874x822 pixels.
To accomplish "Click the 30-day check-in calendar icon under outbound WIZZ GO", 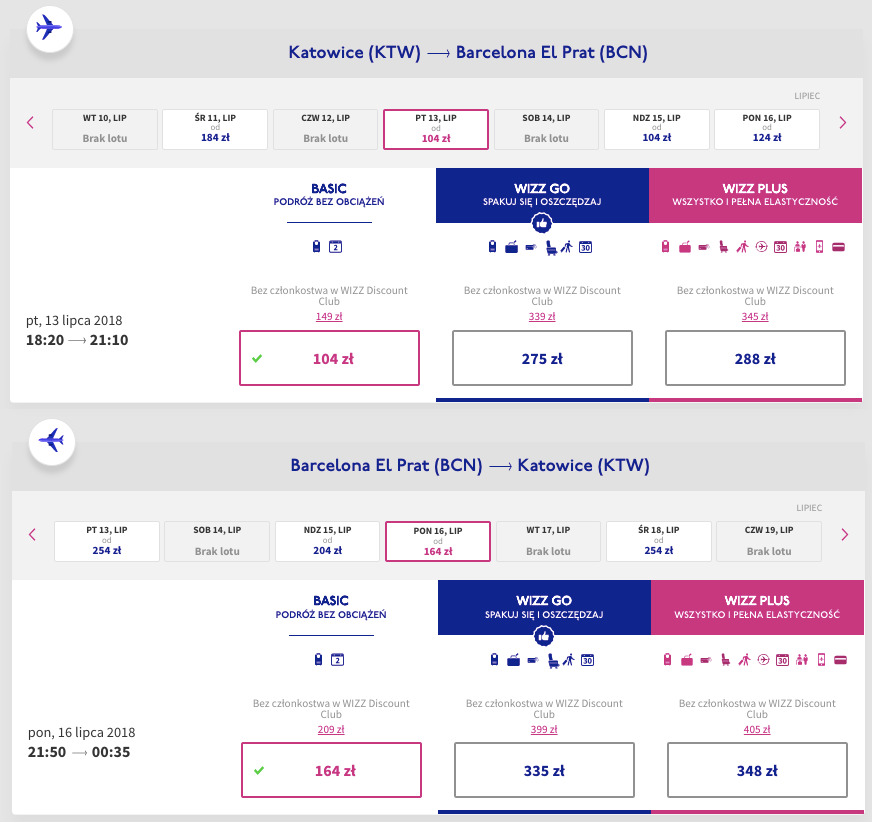I will (x=585, y=247).
